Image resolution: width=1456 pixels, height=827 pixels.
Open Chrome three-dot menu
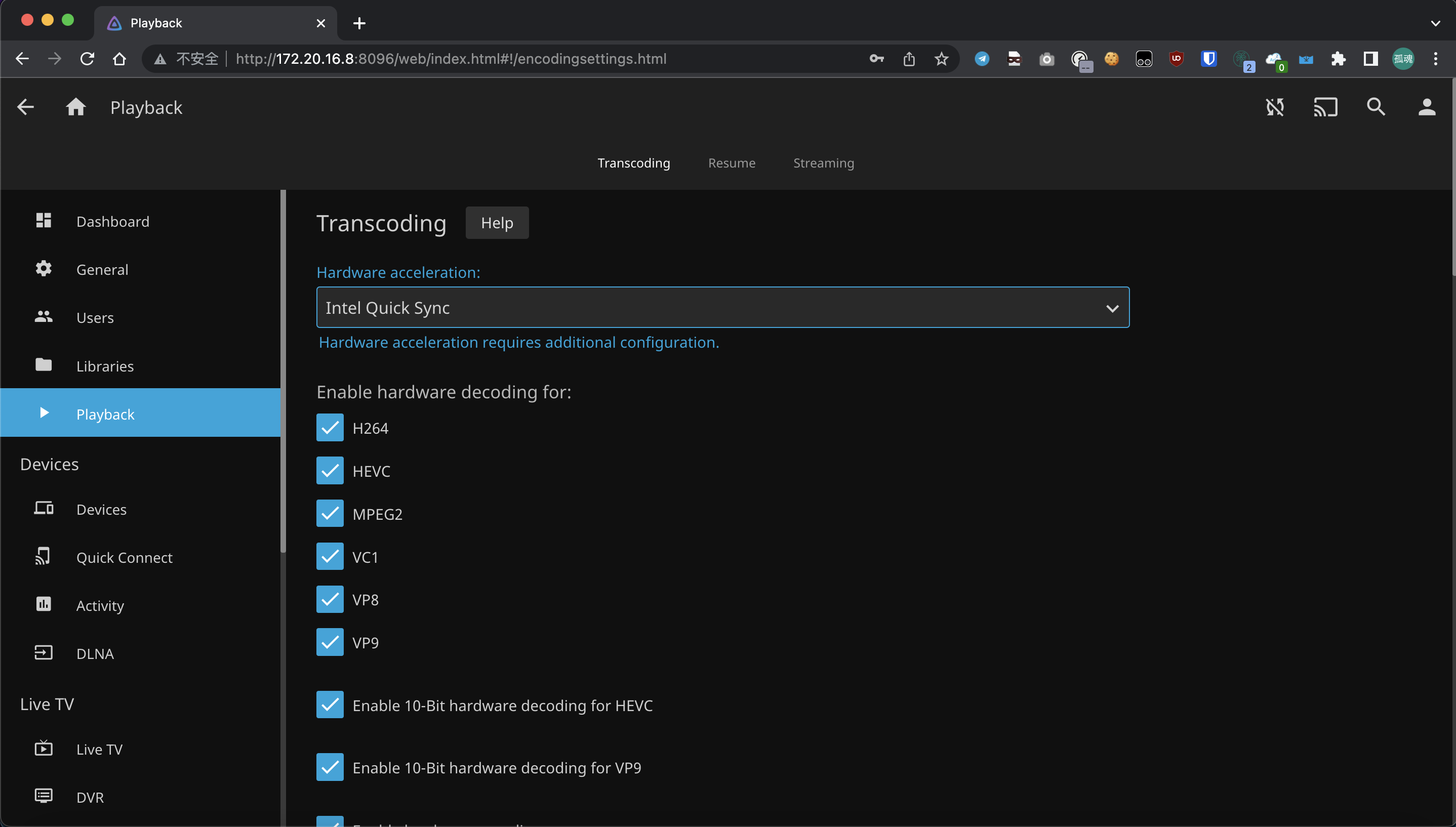pos(1436,59)
